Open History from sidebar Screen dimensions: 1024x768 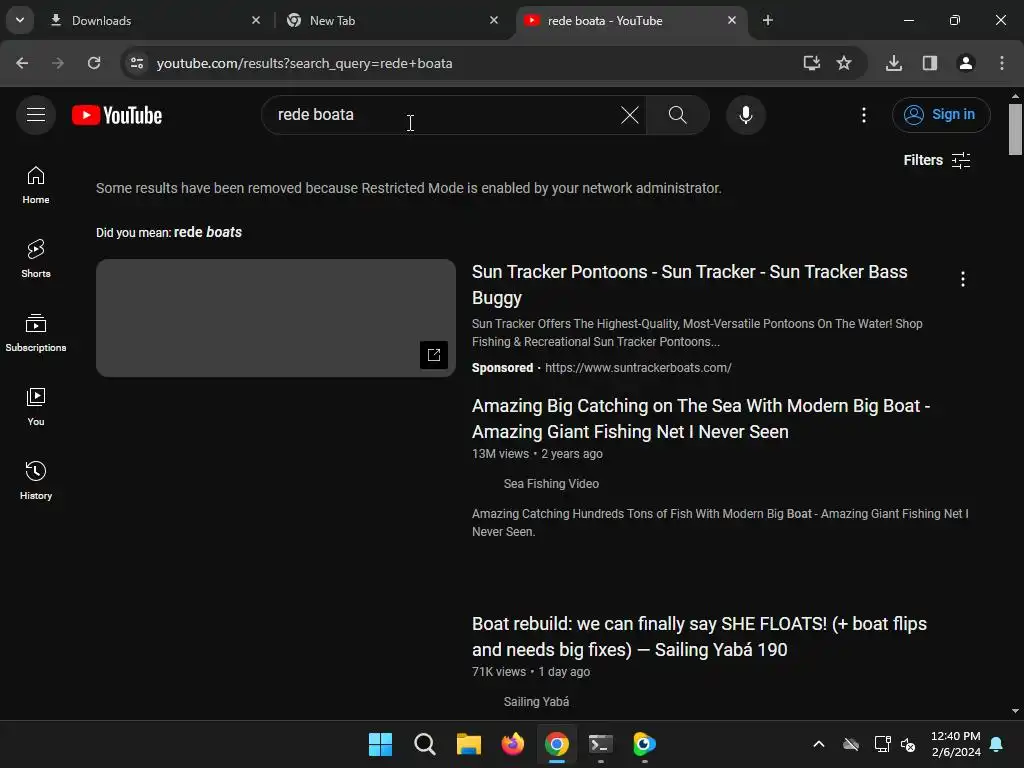[x=36, y=480]
